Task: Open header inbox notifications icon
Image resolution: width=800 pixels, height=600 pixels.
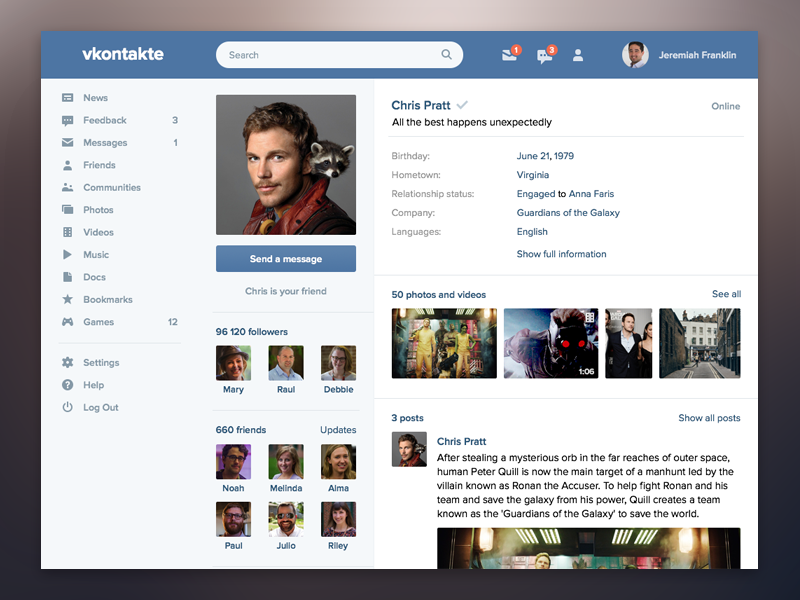Action: pyautogui.click(x=511, y=54)
